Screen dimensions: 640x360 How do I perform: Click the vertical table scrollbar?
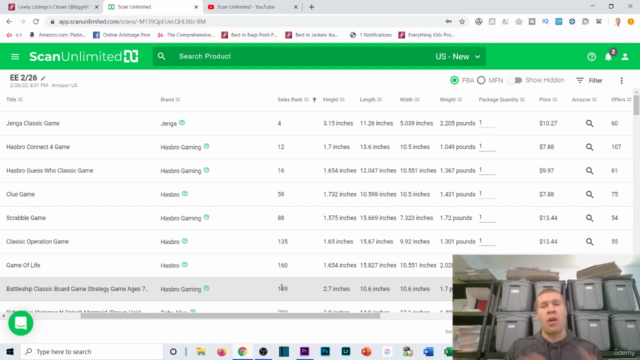tap(636, 104)
